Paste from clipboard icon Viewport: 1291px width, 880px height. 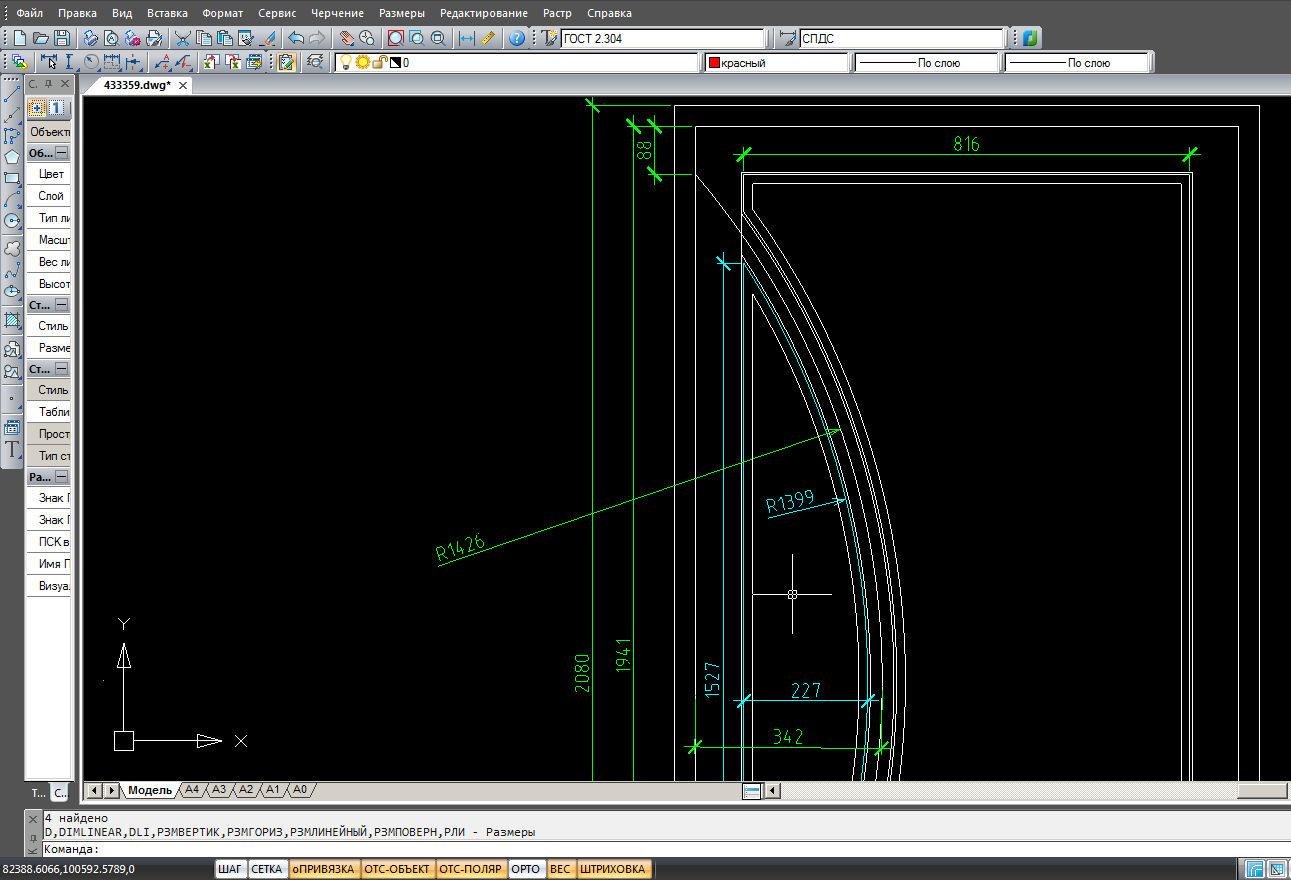tap(225, 38)
